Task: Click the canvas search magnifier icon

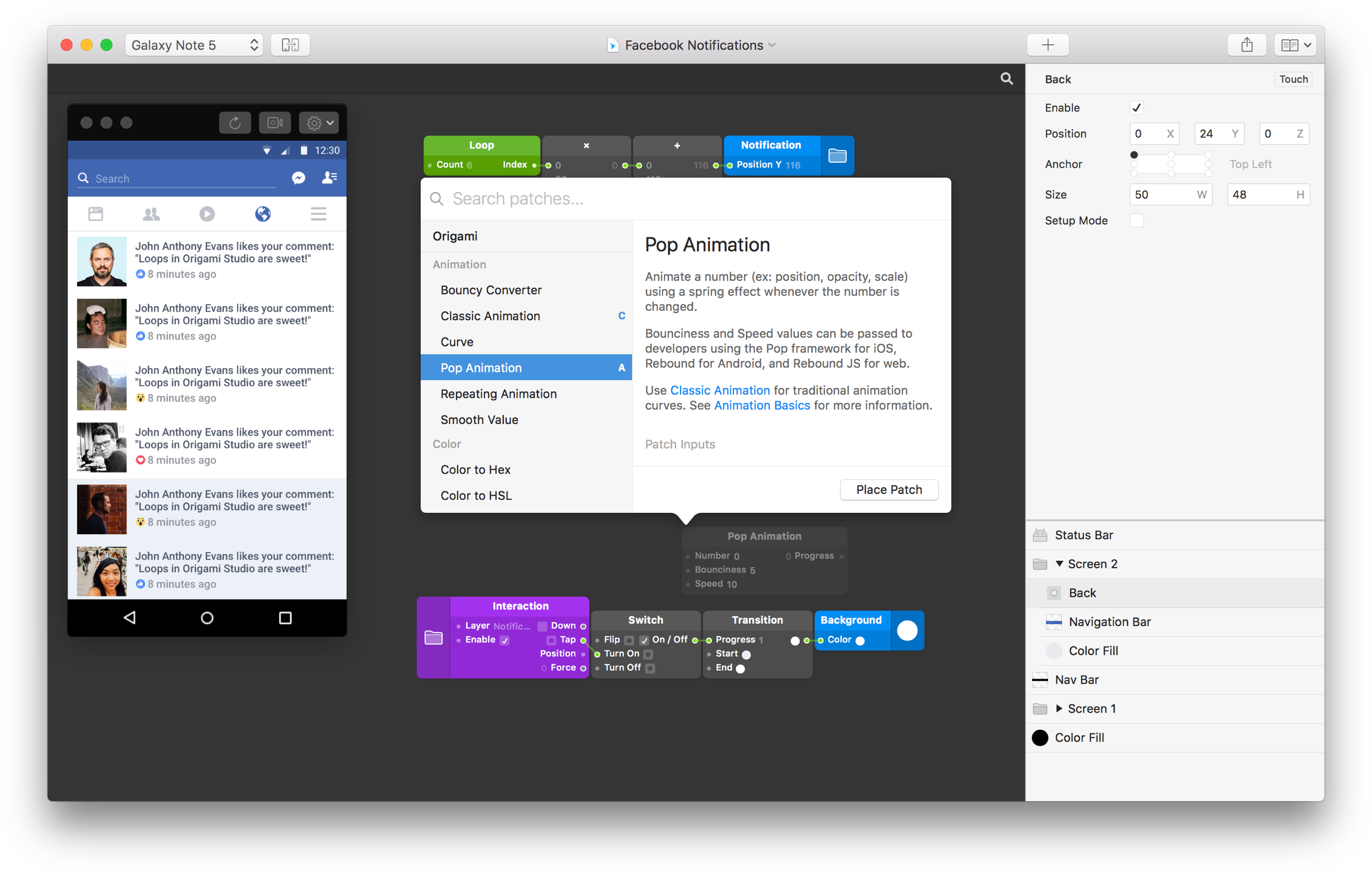Action: click(1006, 78)
